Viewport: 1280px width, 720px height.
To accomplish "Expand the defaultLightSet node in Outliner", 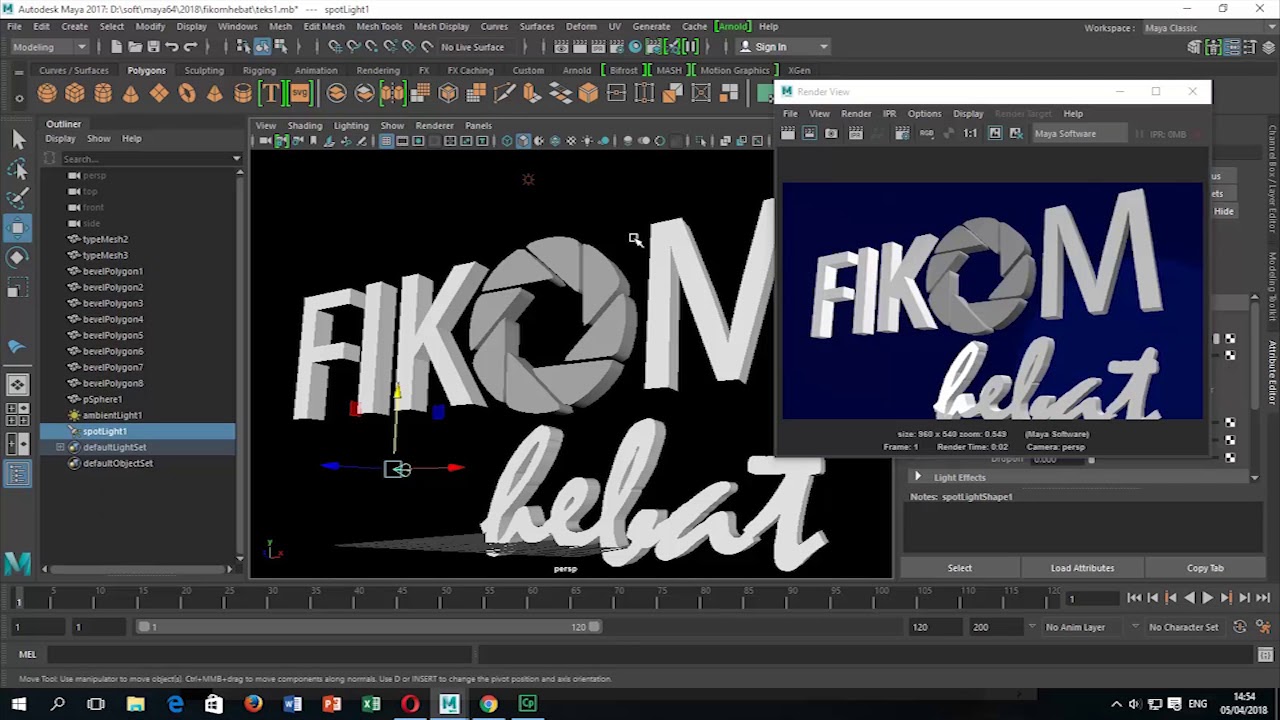I will click(x=60, y=447).
